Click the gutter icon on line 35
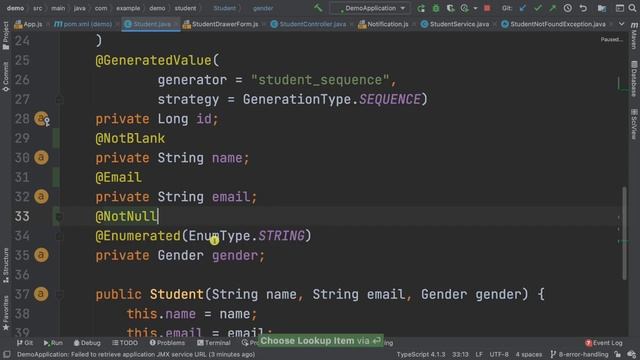The image size is (640, 360). [x=41, y=255]
